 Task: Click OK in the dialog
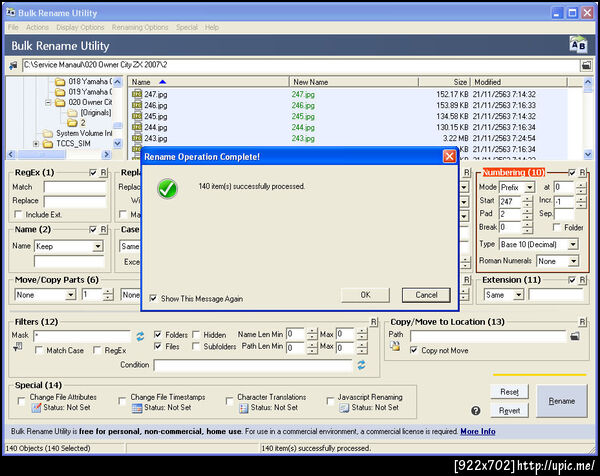(x=365, y=295)
